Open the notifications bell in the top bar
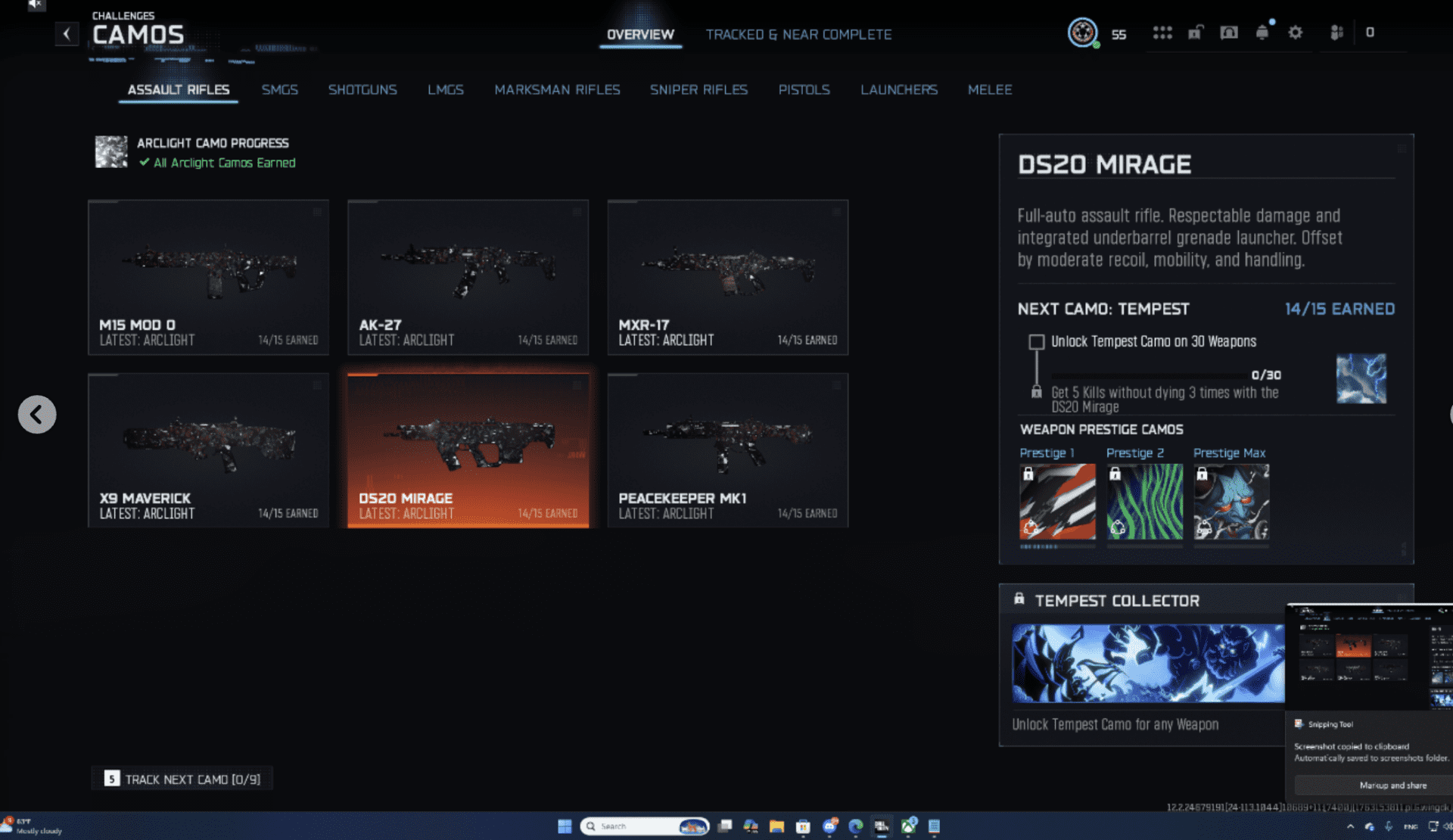This screenshot has width=1453, height=840. [1262, 33]
